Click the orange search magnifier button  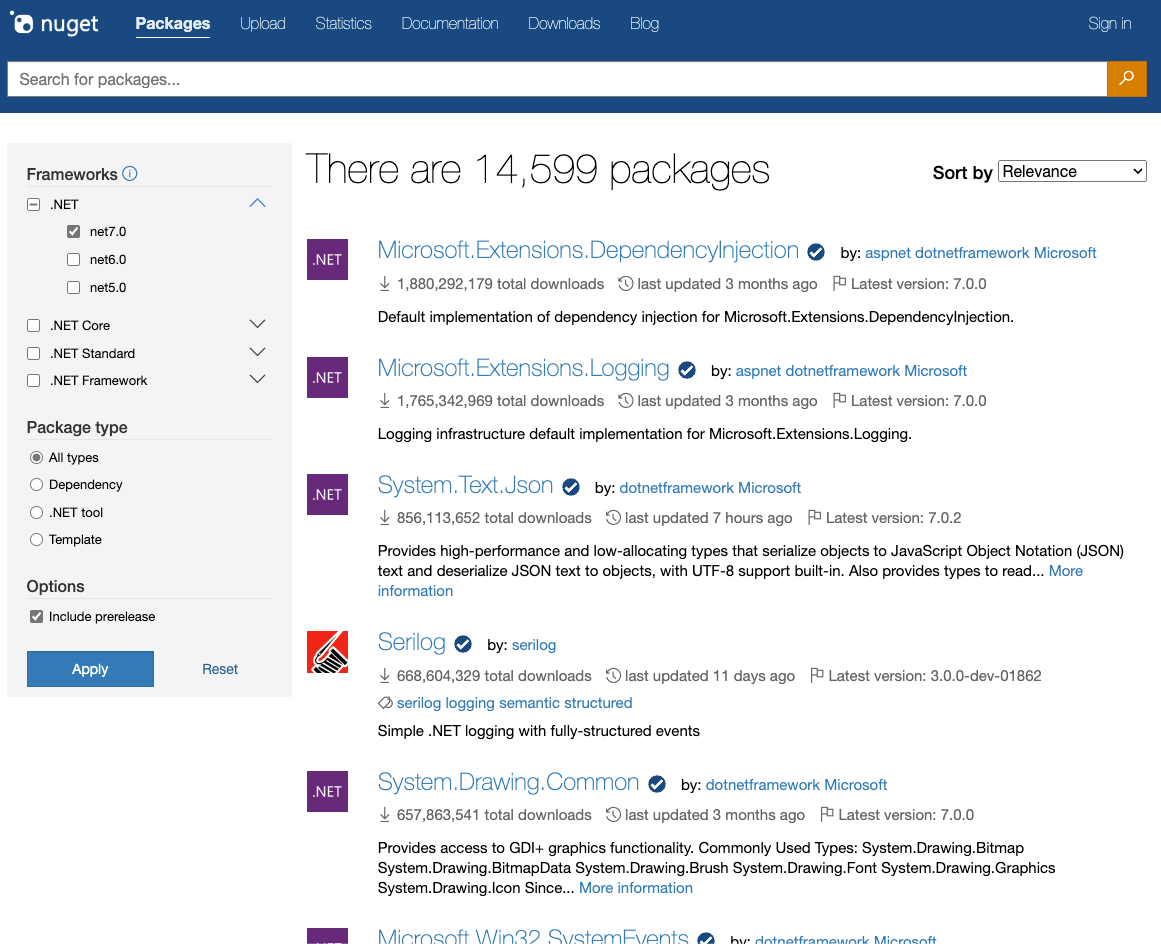click(1126, 79)
